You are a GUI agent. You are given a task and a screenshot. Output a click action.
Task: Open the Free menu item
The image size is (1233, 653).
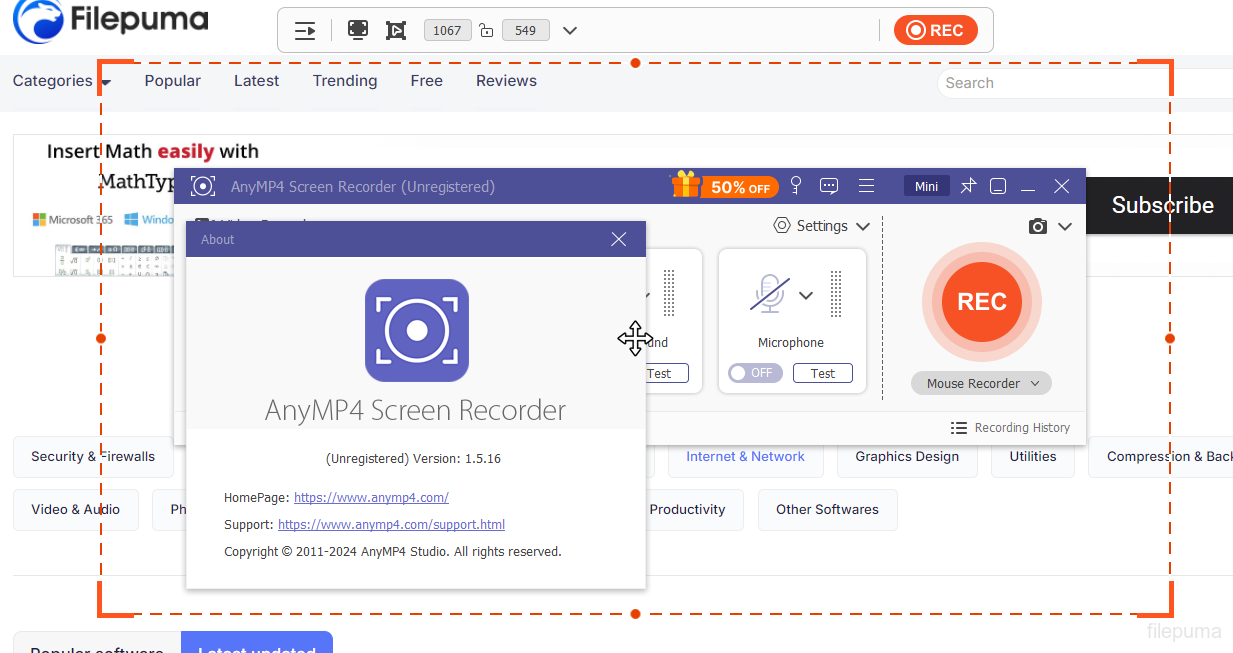point(426,81)
